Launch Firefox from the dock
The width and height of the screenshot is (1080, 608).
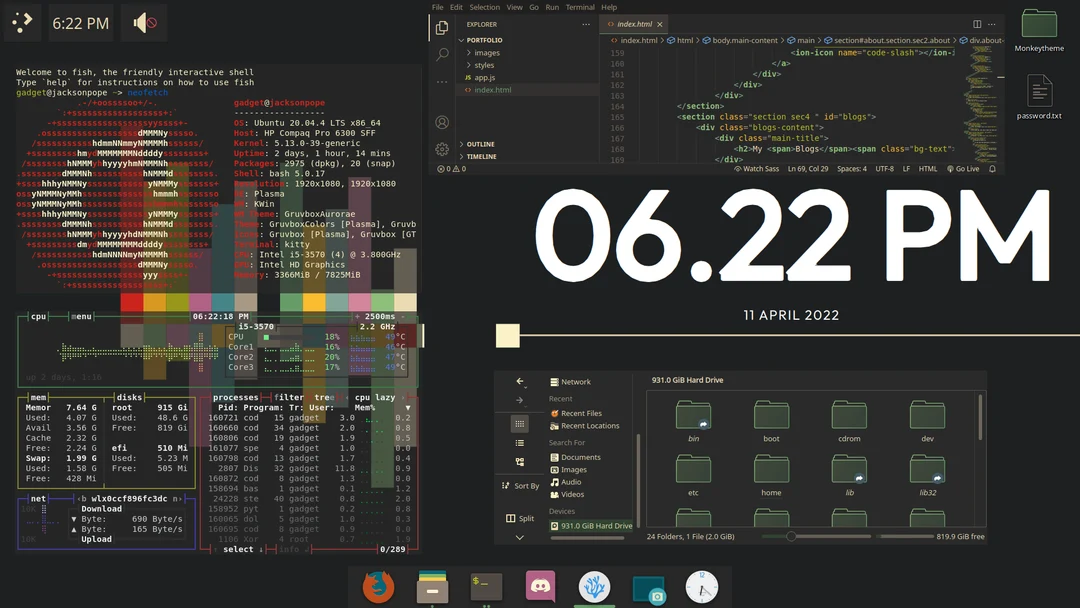[378, 588]
